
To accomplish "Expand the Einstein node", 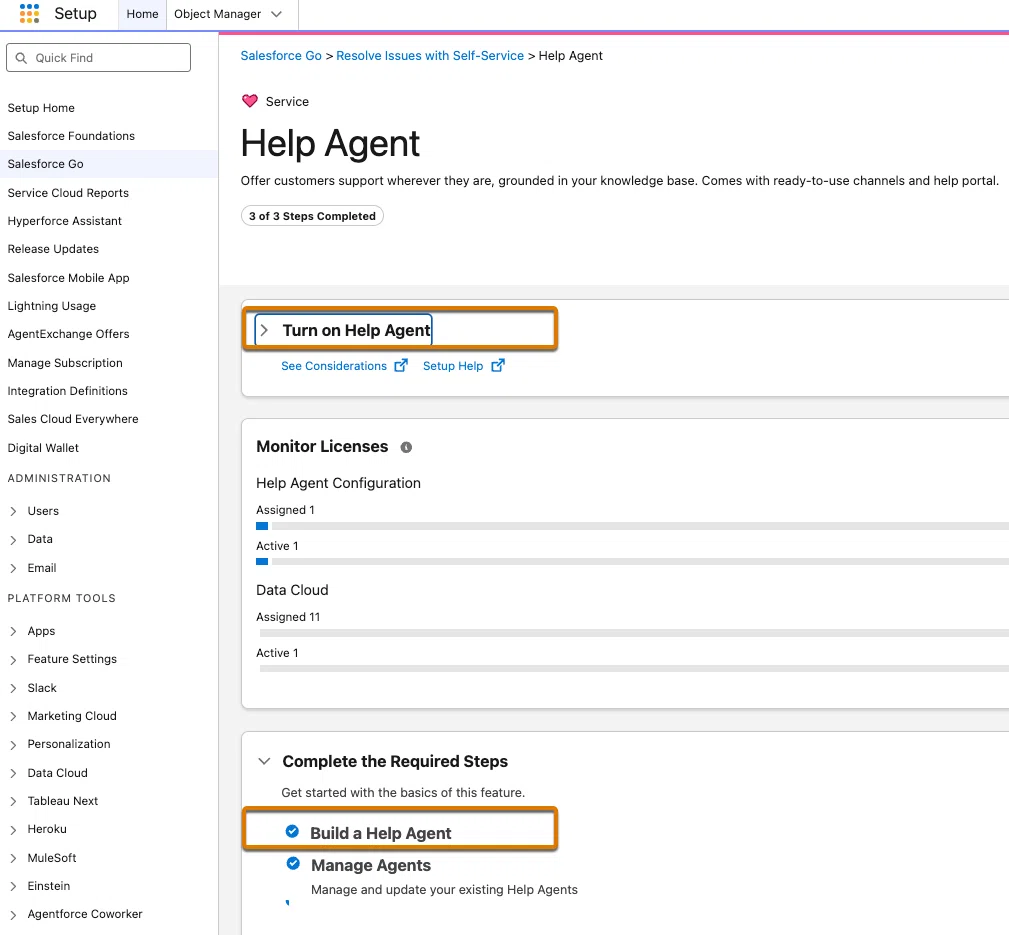I will (14, 886).
